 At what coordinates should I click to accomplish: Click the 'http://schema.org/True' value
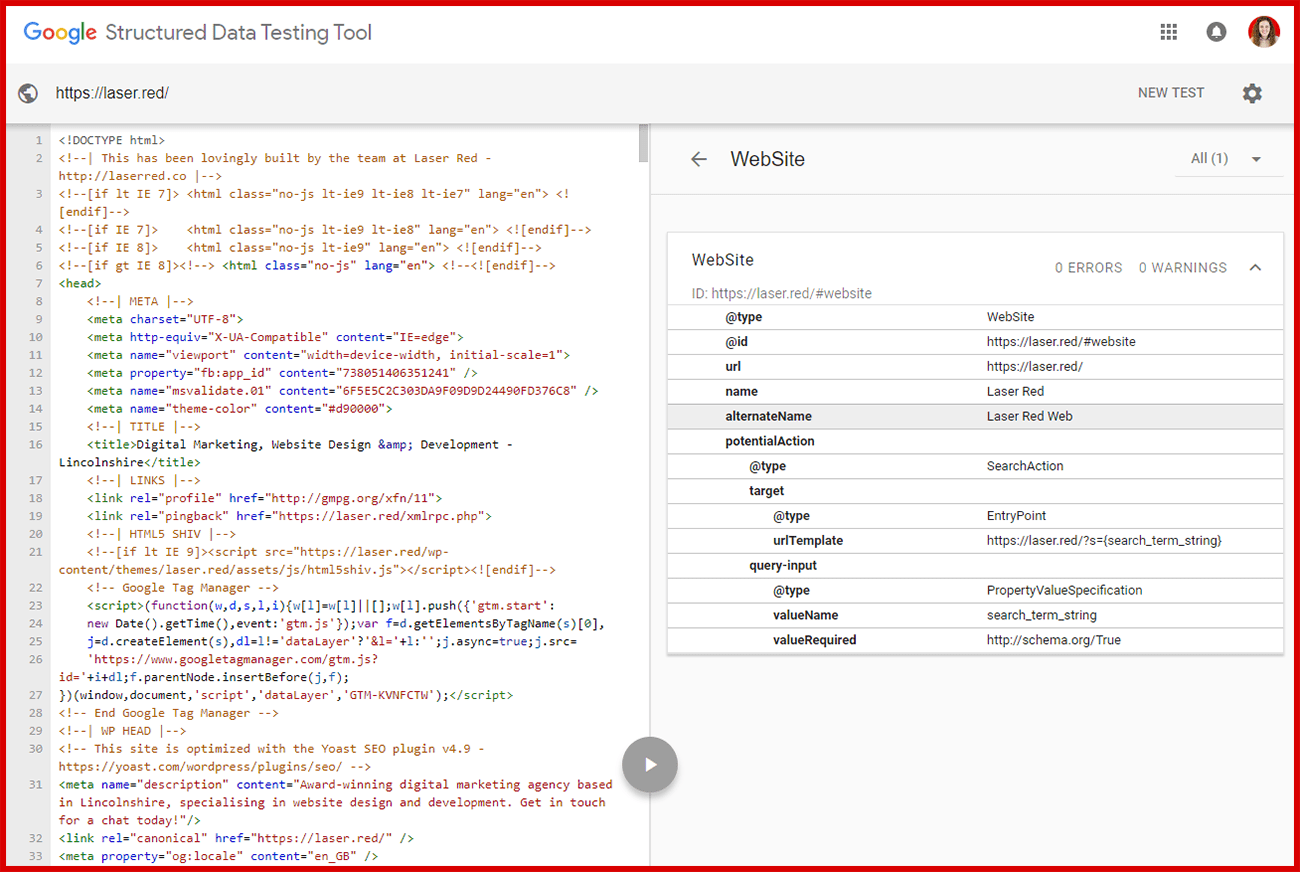pyautogui.click(x=1053, y=640)
